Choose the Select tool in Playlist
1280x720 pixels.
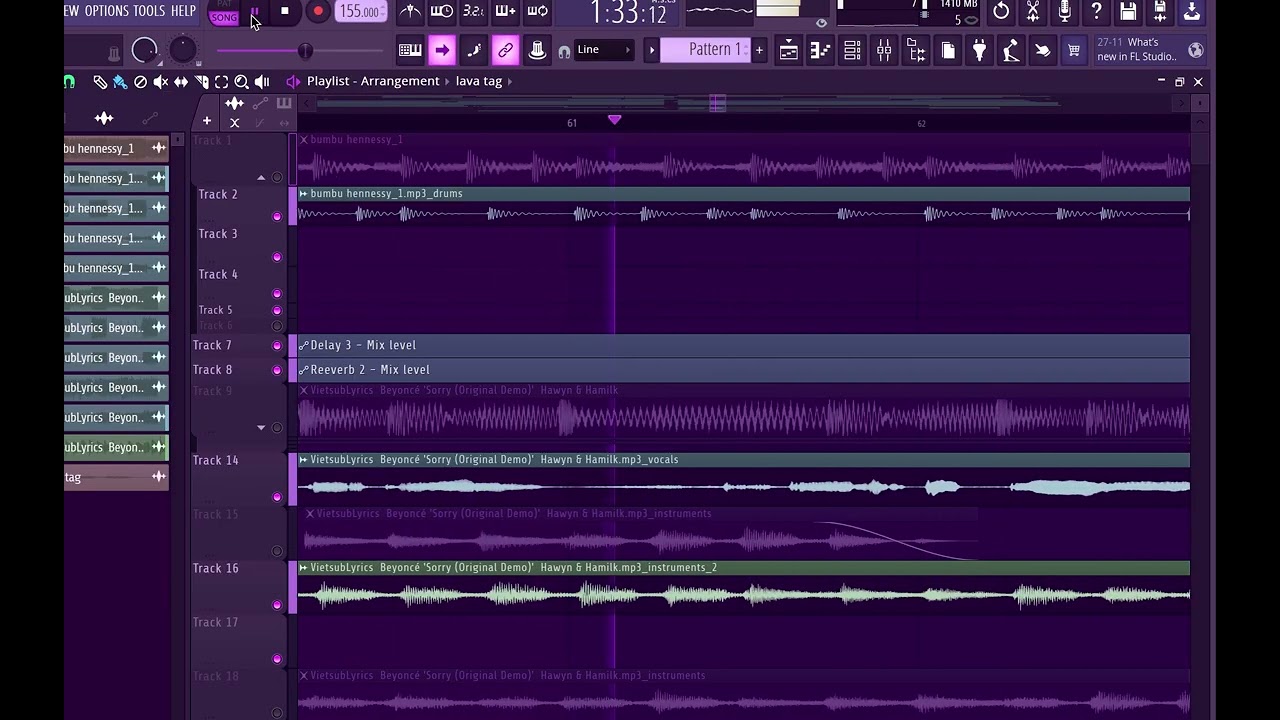click(x=221, y=82)
